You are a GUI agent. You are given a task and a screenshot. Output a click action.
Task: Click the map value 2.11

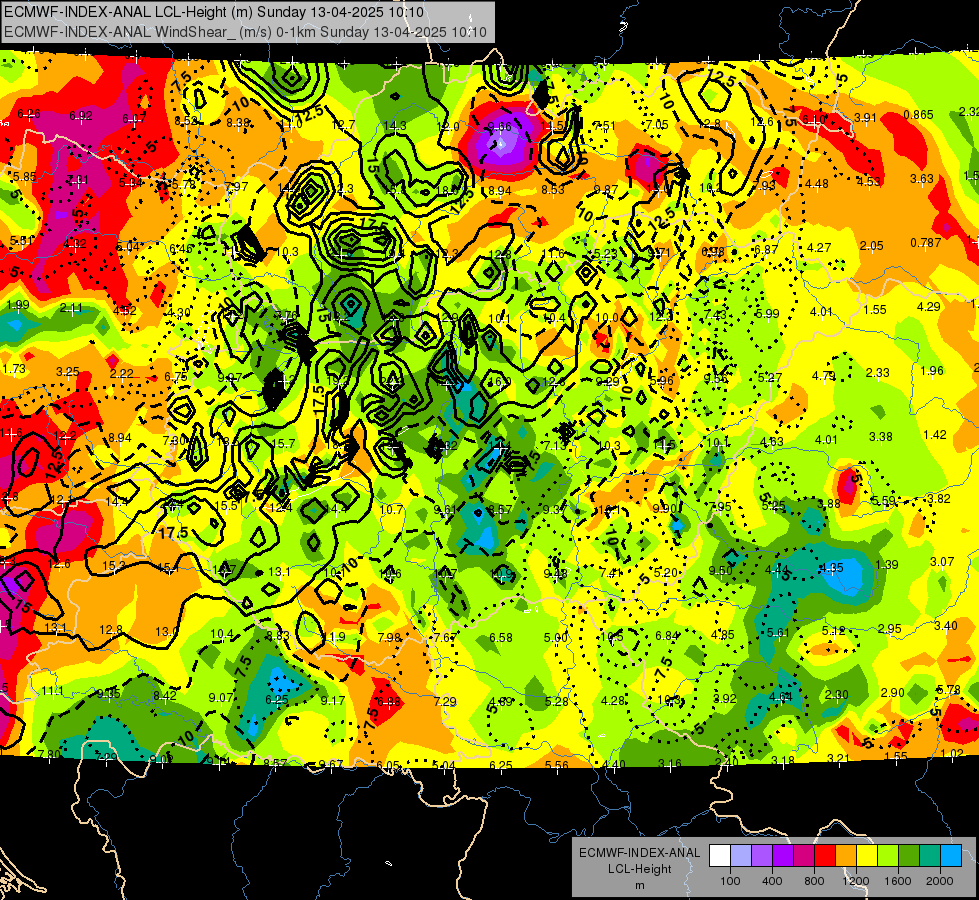pyautogui.click(x=71, y=307)
